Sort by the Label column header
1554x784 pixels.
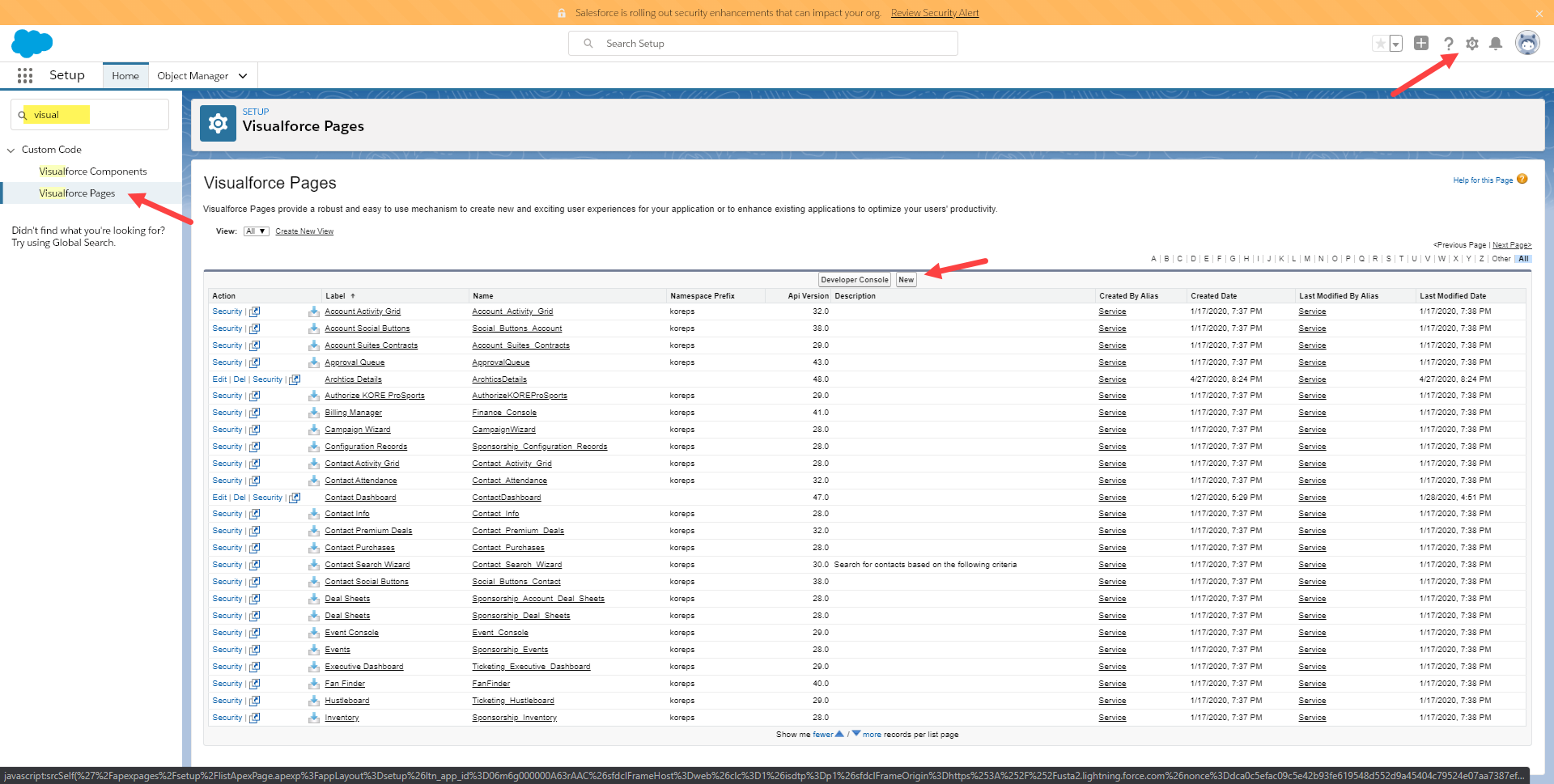coord(335,296)
